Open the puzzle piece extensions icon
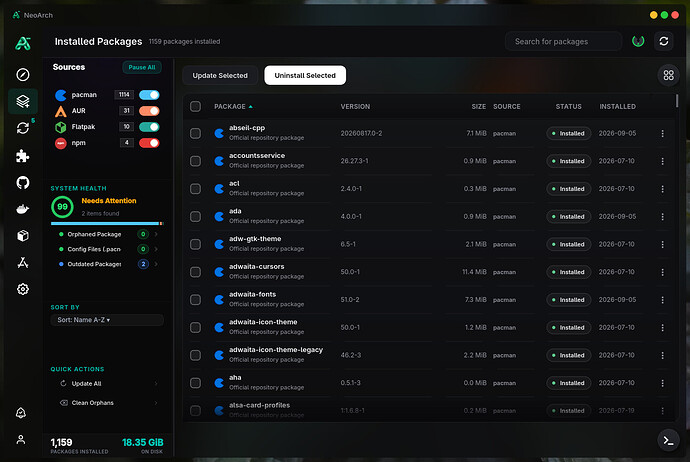 coord(23,156)
